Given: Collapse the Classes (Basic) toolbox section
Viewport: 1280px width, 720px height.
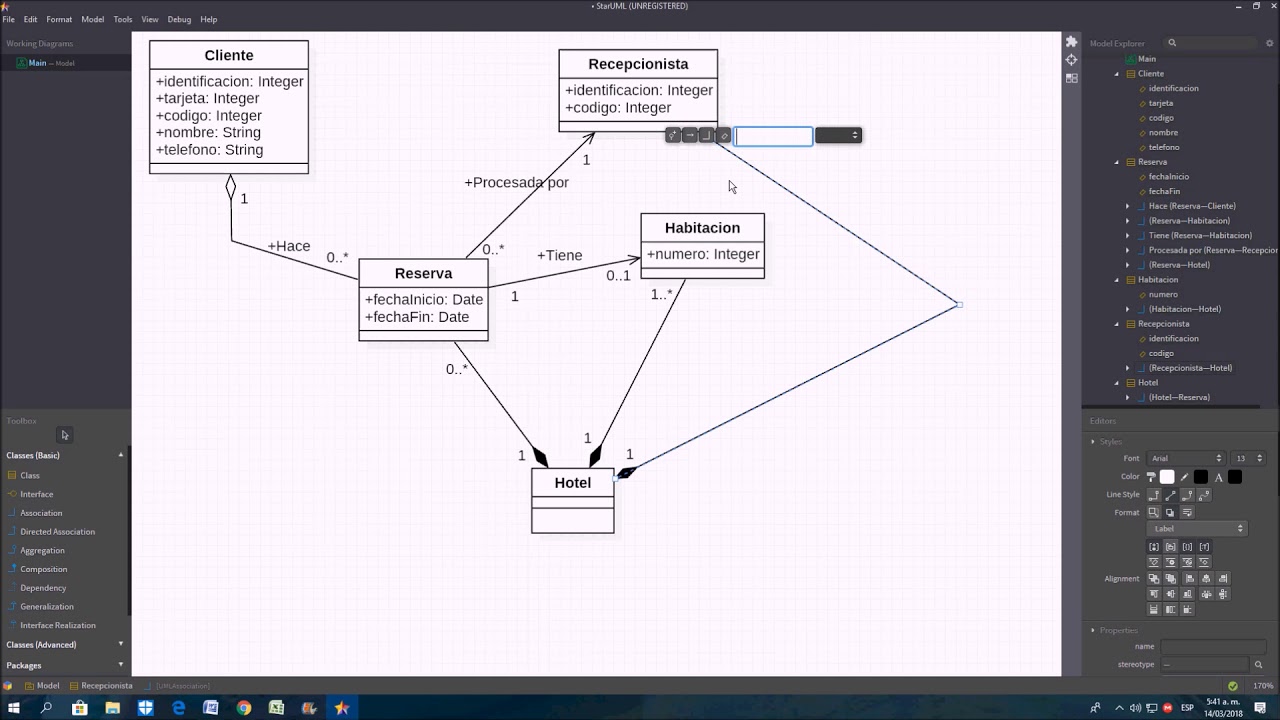Looking at the screenshot, I should (x=121, y=455).
